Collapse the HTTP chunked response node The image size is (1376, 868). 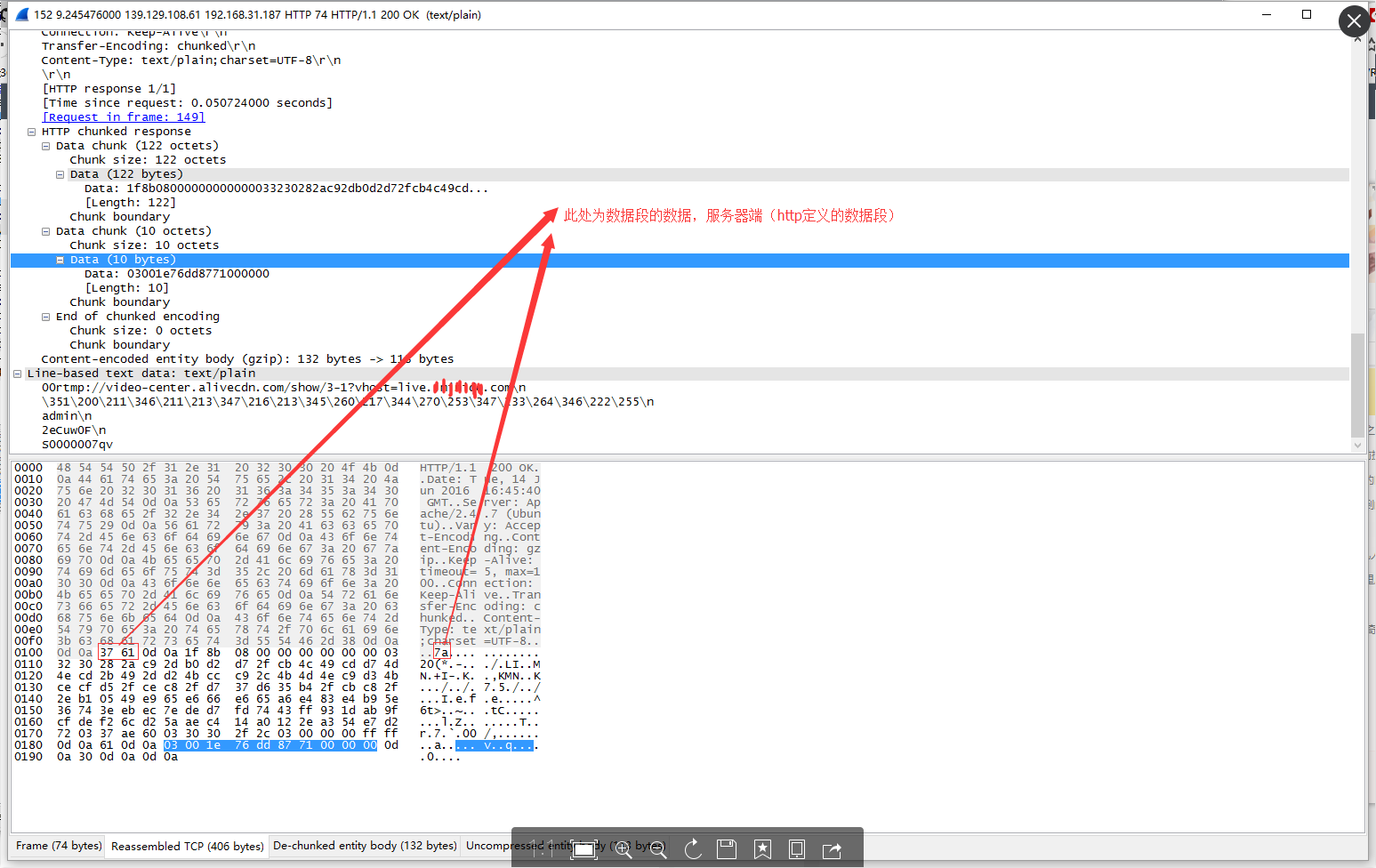coord(31,132)
